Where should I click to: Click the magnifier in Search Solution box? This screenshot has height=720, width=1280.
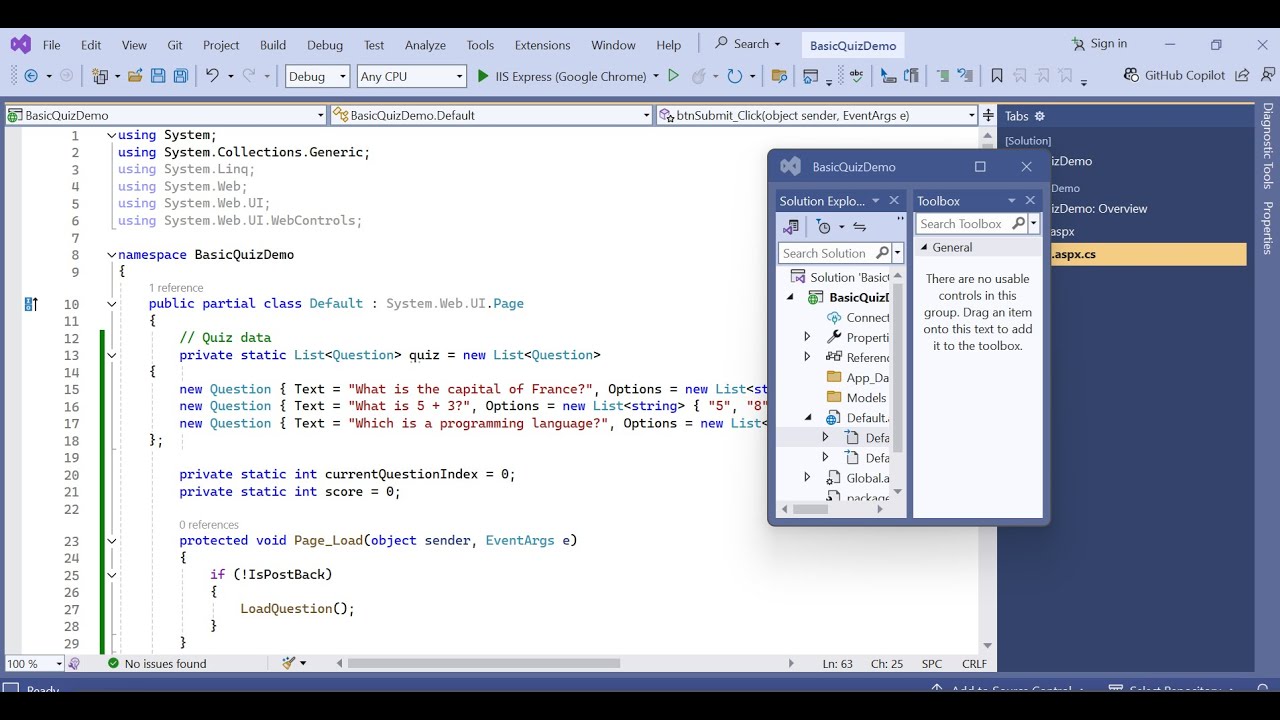[x=882, y=253]
